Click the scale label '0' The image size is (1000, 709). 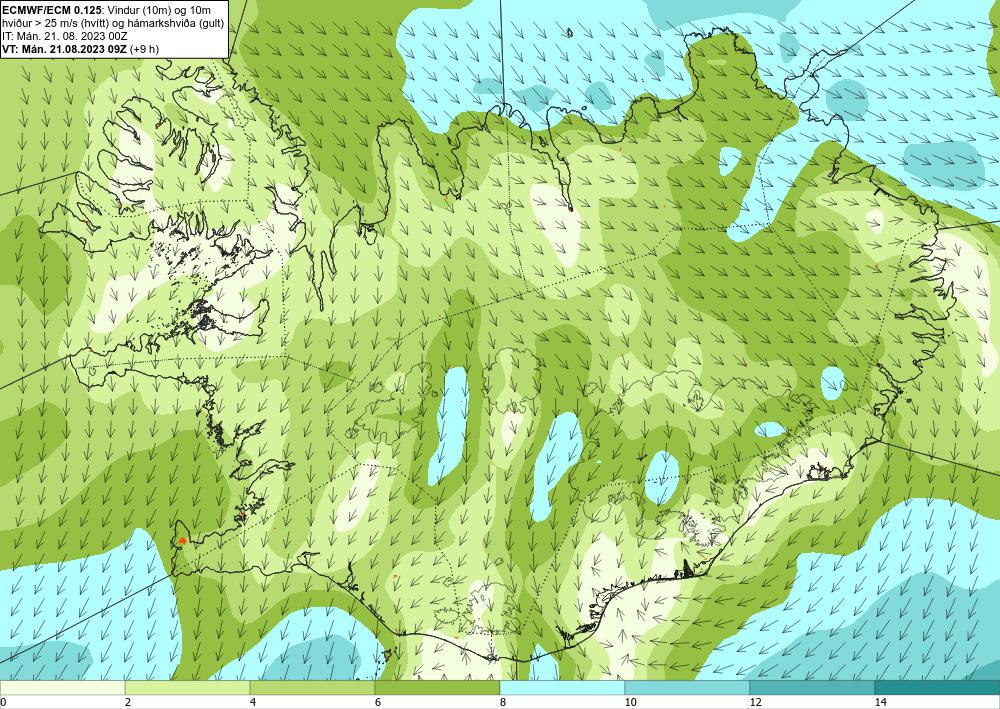[x=3, y=702]
